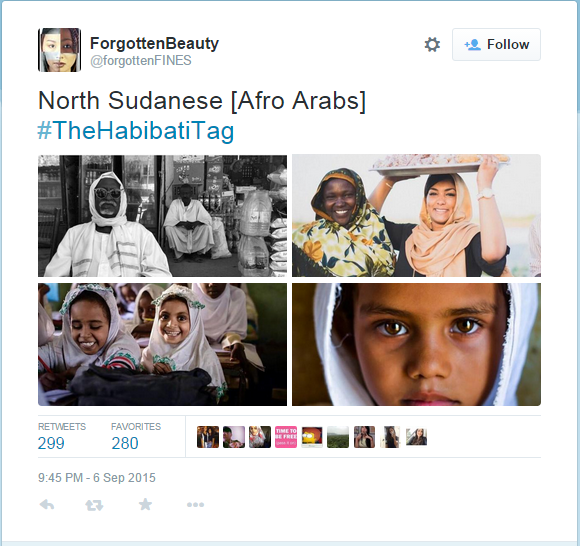
Task: Open the pink 'Time to be free' avatar
Action: coord(286,437)
